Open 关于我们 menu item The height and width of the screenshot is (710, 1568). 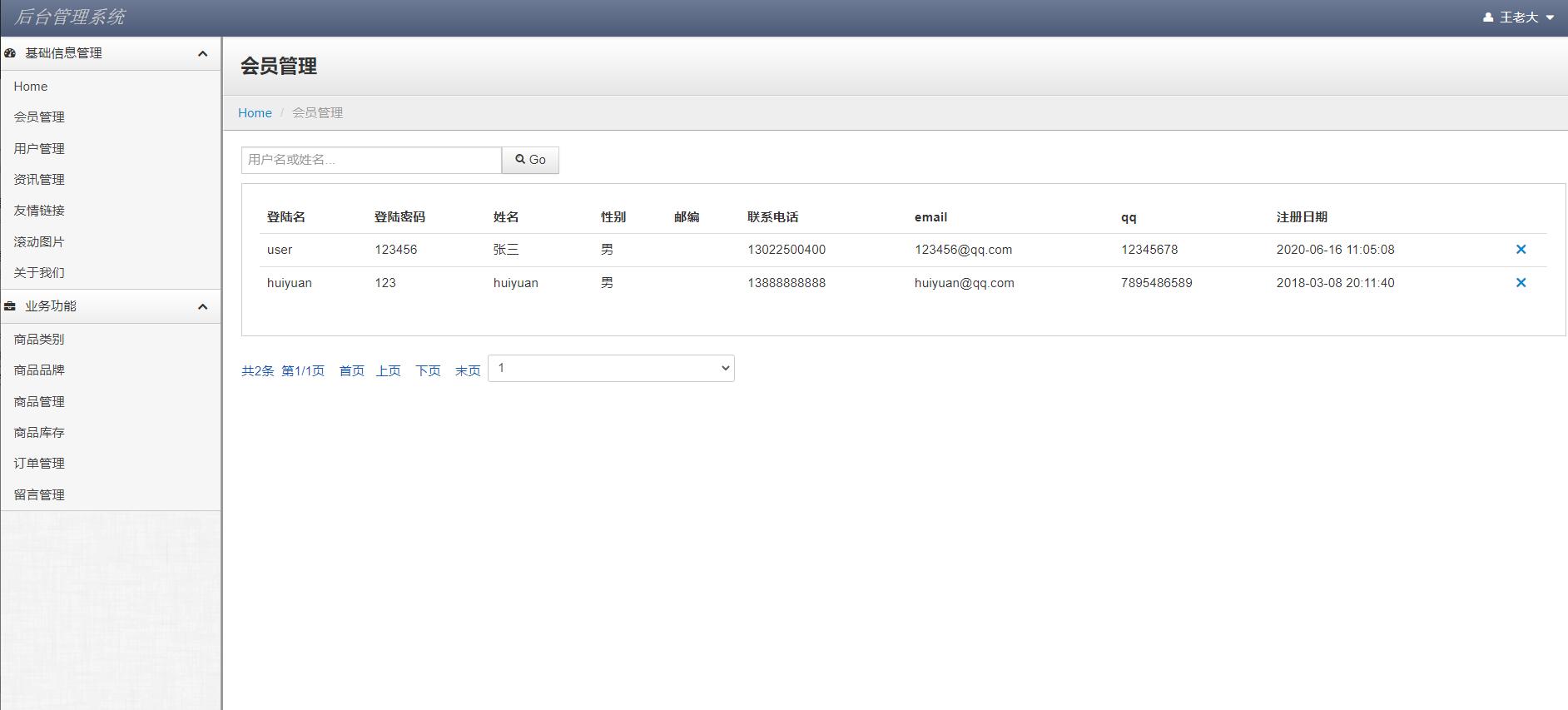coord(39,273)
